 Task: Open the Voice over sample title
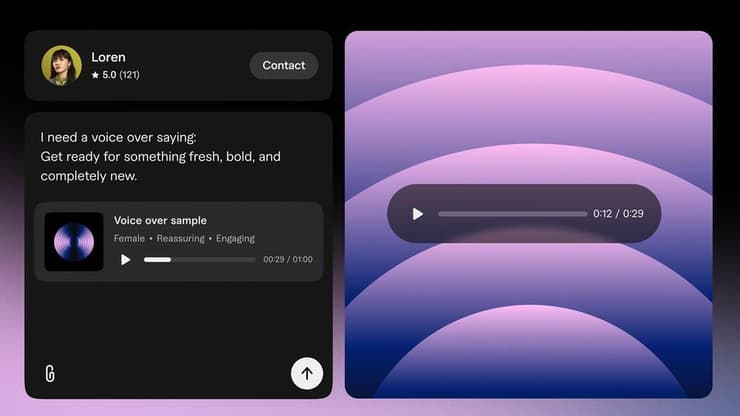tap(160, 220)
